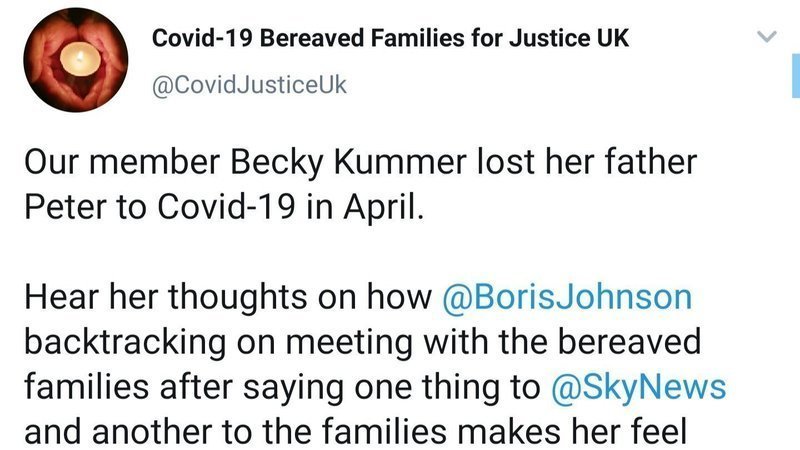Click the word "backtracking" in the tweet
Viewport: 800px width, 450px height.
point(116,343)
